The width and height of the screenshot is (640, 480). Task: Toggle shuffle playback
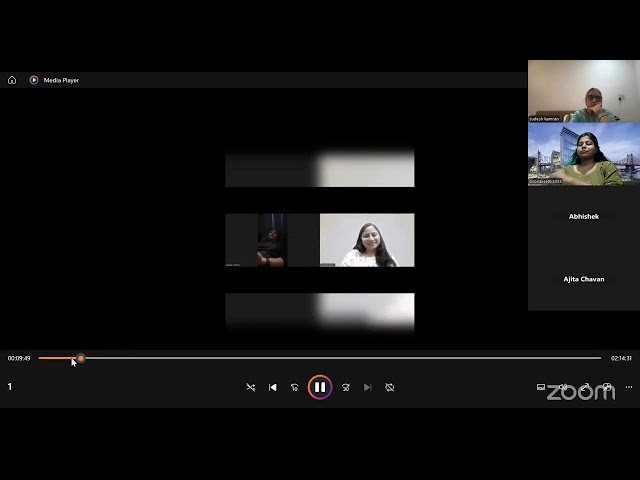click(251, 387)
